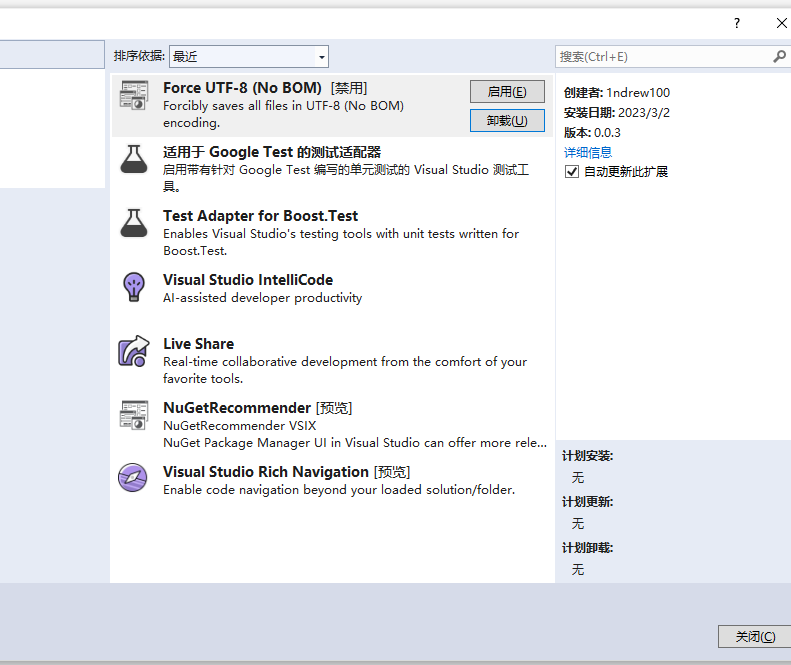
Task: Select the Live Share entry title
Action: point(198,344)
